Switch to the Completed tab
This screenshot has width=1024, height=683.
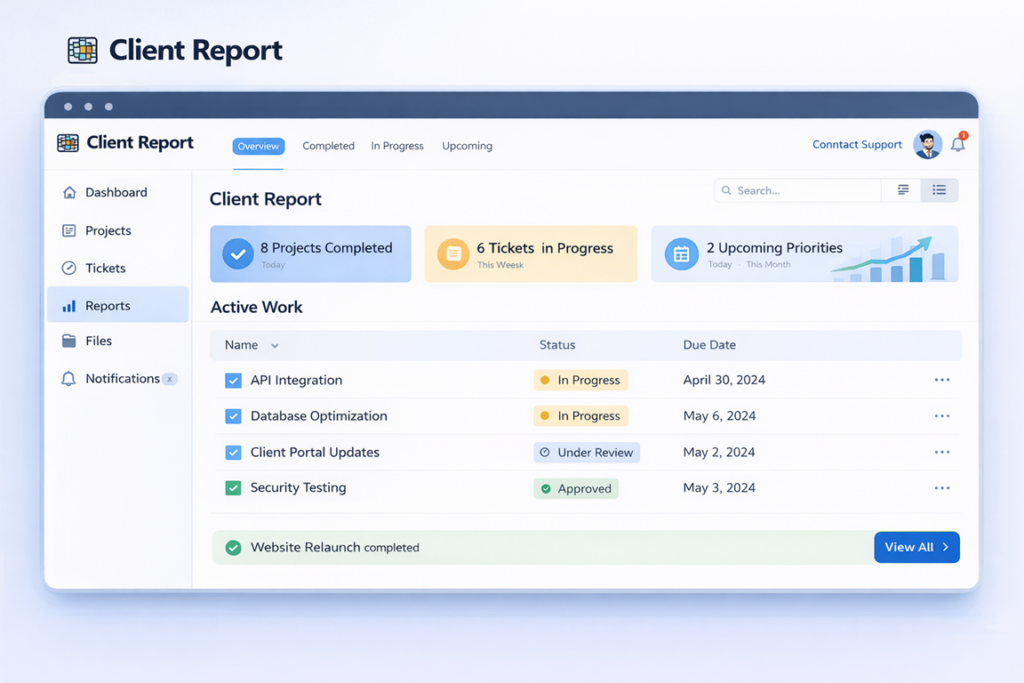(x=328, y=146)
